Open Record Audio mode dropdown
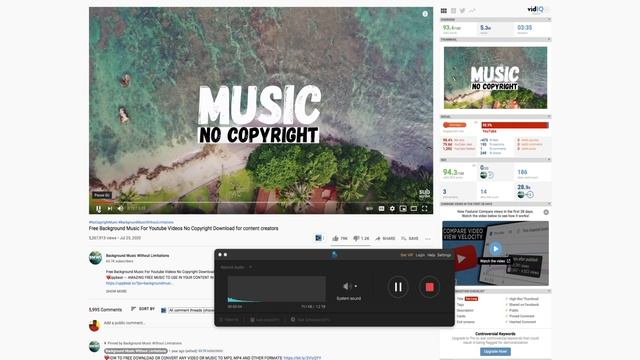The height and width of the screenshot is (360, 640). (x=236, y=267)
